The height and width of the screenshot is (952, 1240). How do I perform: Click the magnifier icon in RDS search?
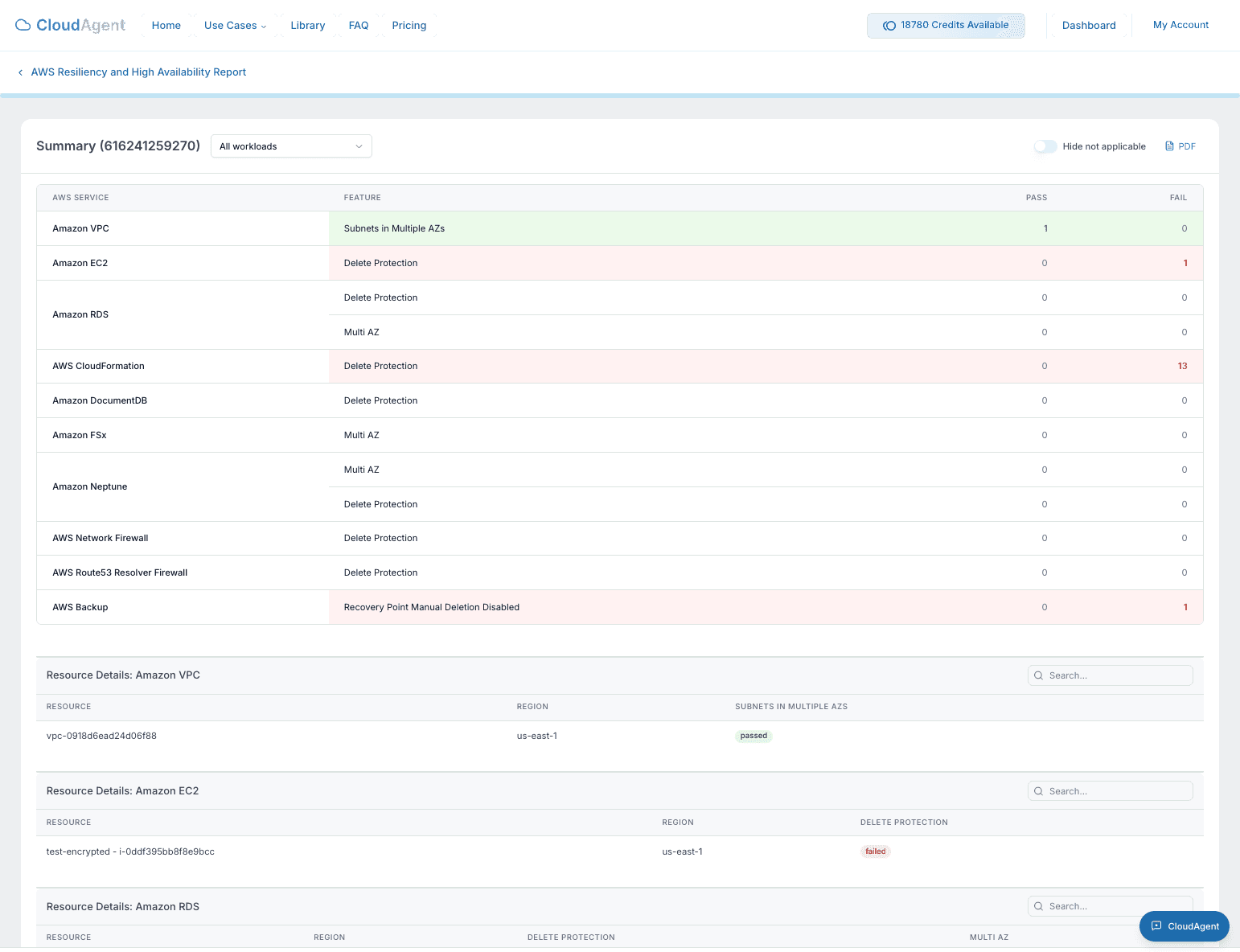[x=1039, y=906]
